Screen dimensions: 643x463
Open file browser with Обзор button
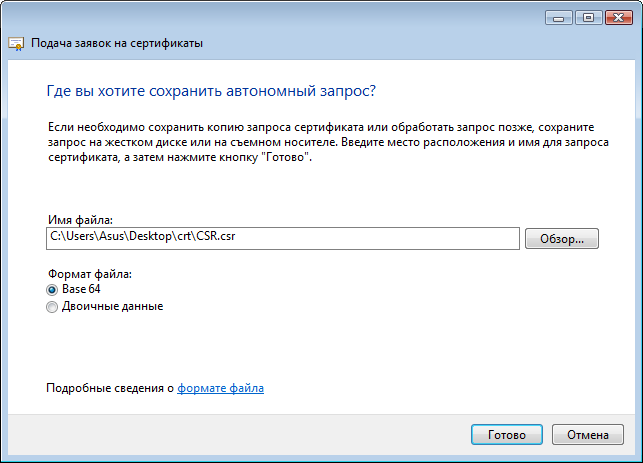coord(562,239)
